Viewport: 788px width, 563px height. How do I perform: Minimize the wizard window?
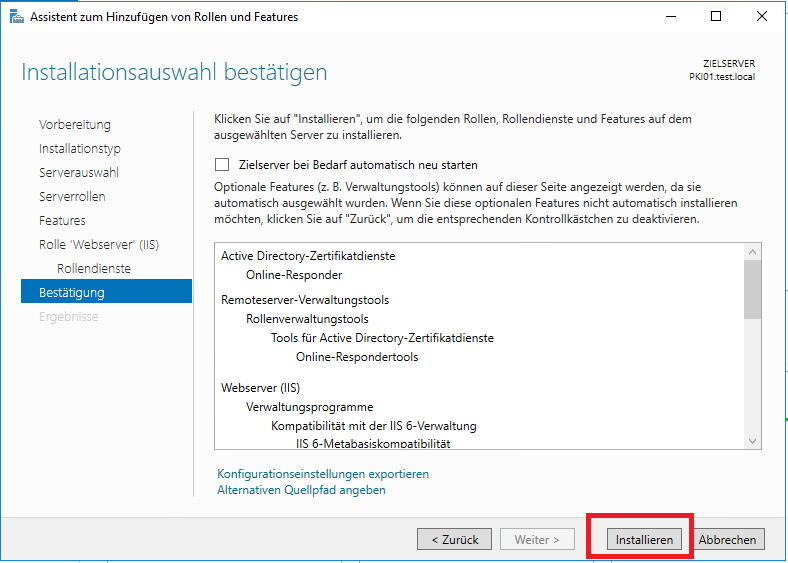(670, 16)
